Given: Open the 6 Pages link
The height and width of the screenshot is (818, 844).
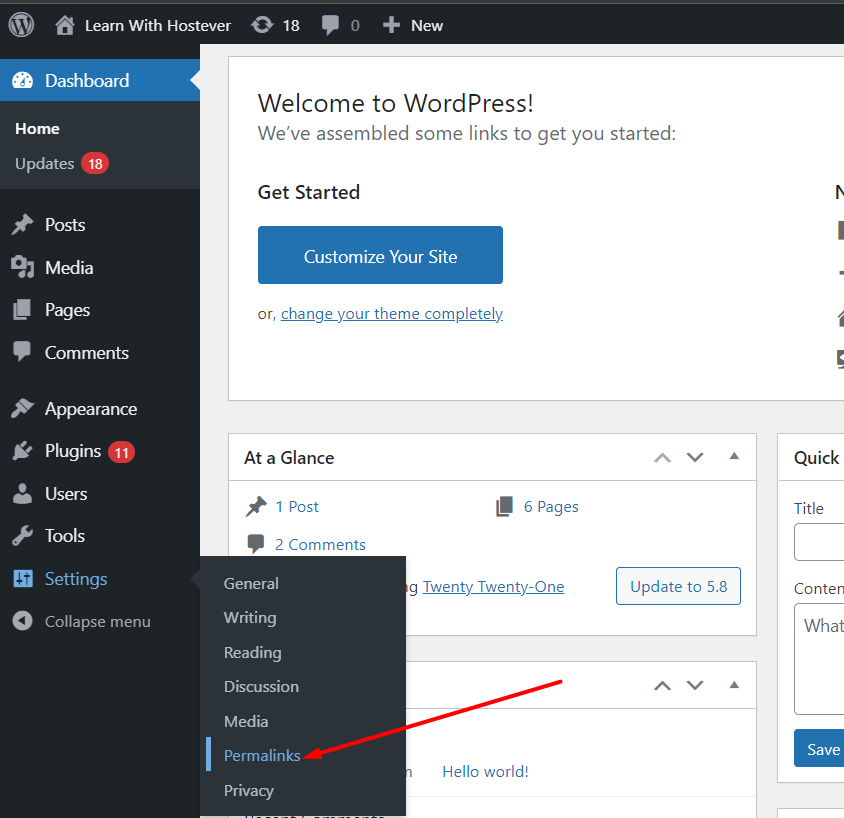Looking at the screenshot, I should (x=551, y=507).
